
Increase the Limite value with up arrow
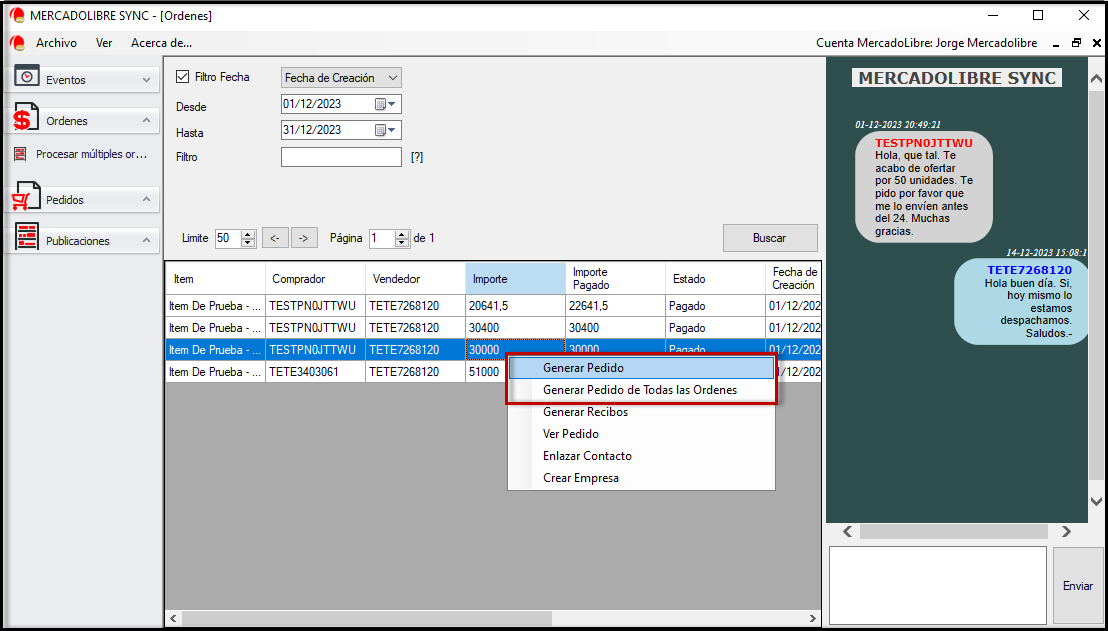coord(247,235)
